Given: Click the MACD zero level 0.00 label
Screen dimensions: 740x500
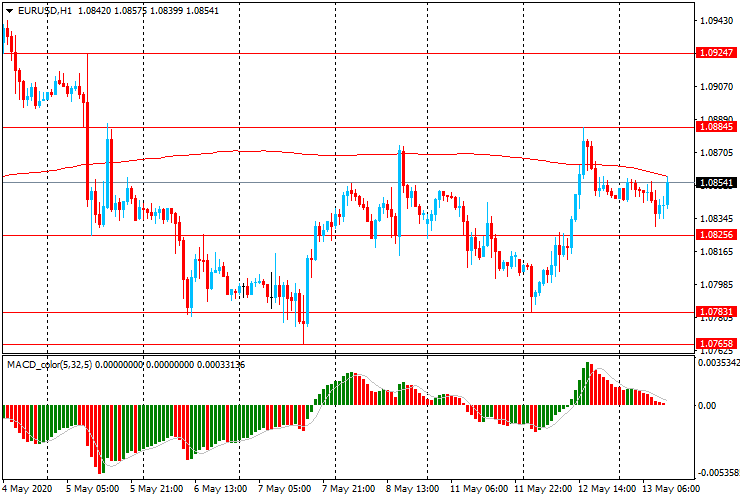Looking at the screenshot, I should (706, 405).
